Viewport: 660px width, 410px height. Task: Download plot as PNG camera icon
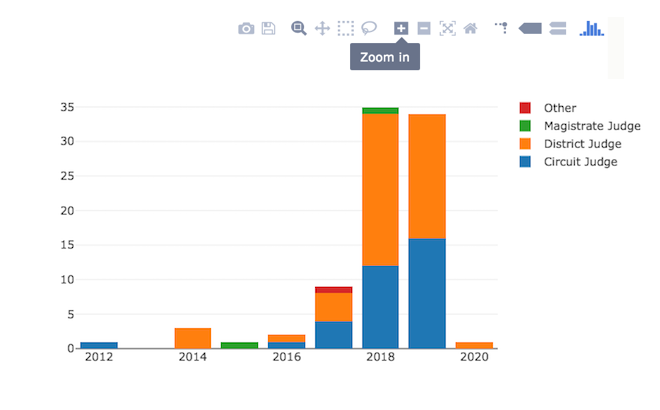246,29
